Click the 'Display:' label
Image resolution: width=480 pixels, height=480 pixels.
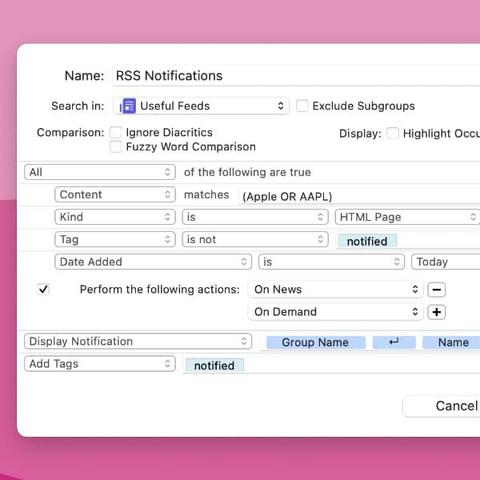pos(360,133)
